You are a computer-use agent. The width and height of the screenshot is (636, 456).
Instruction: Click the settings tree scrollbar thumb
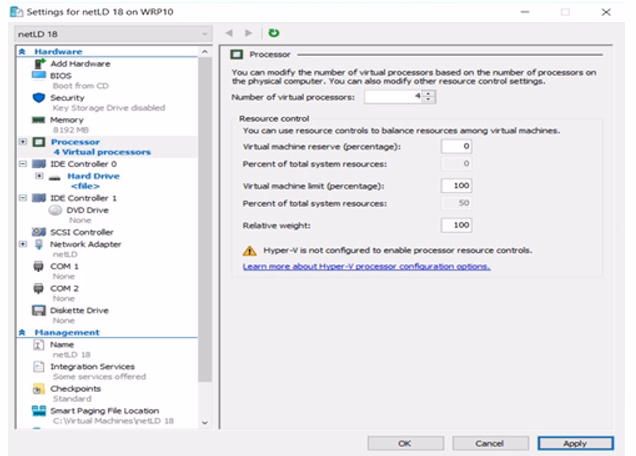coord(205,219)
